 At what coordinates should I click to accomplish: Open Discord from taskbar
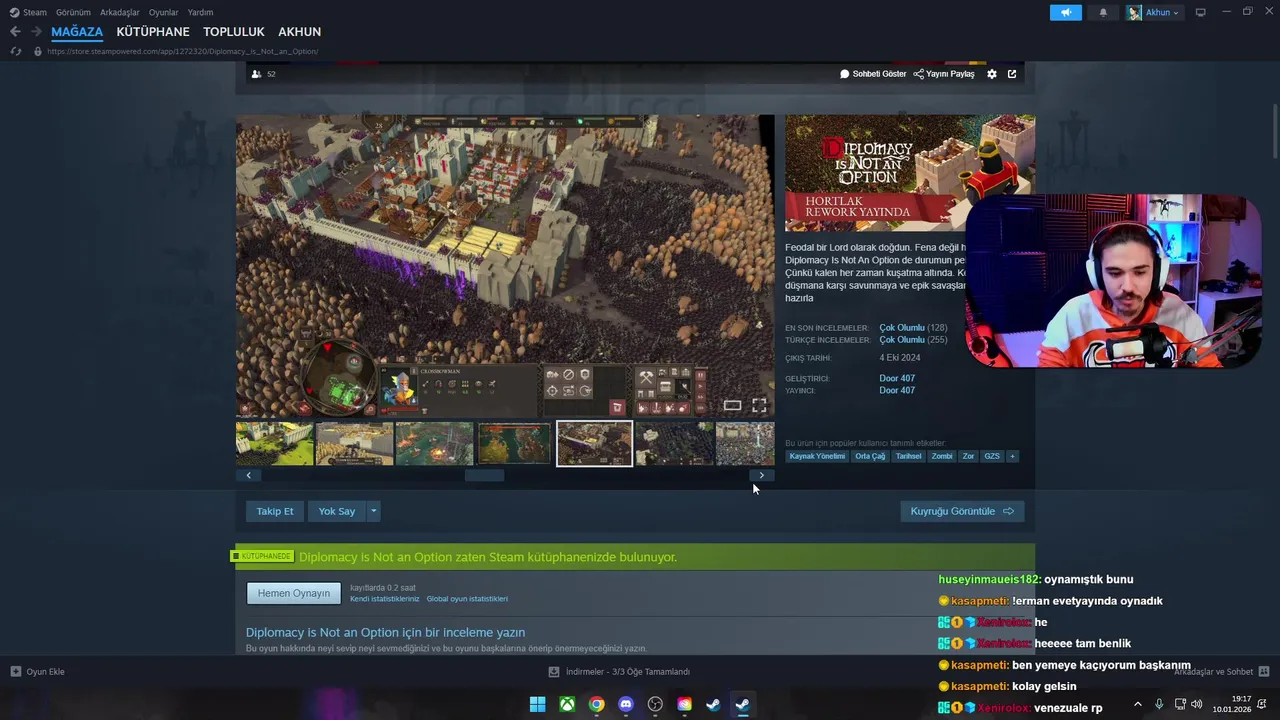click(x=626, y=704)
